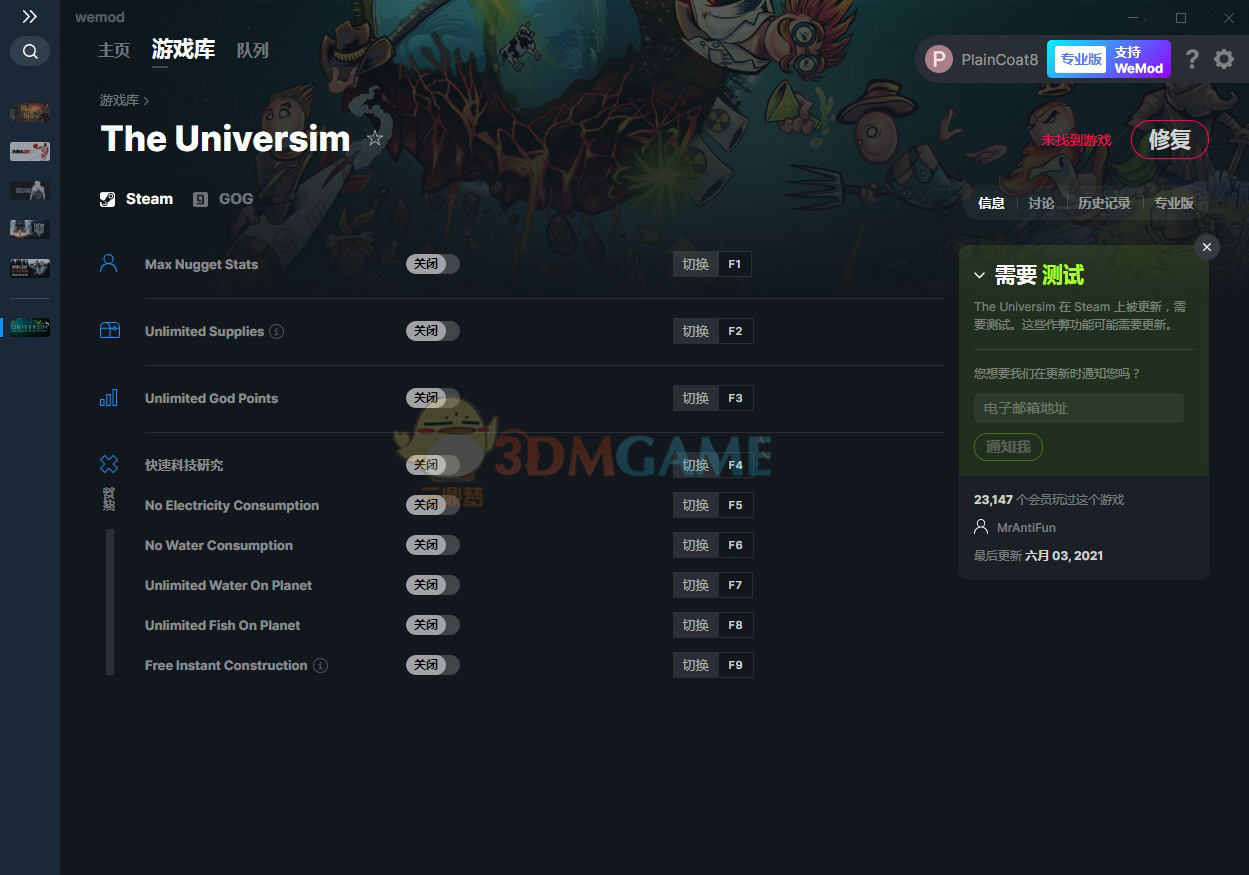Click the 通知我 notify me button

click(1008, 447)
